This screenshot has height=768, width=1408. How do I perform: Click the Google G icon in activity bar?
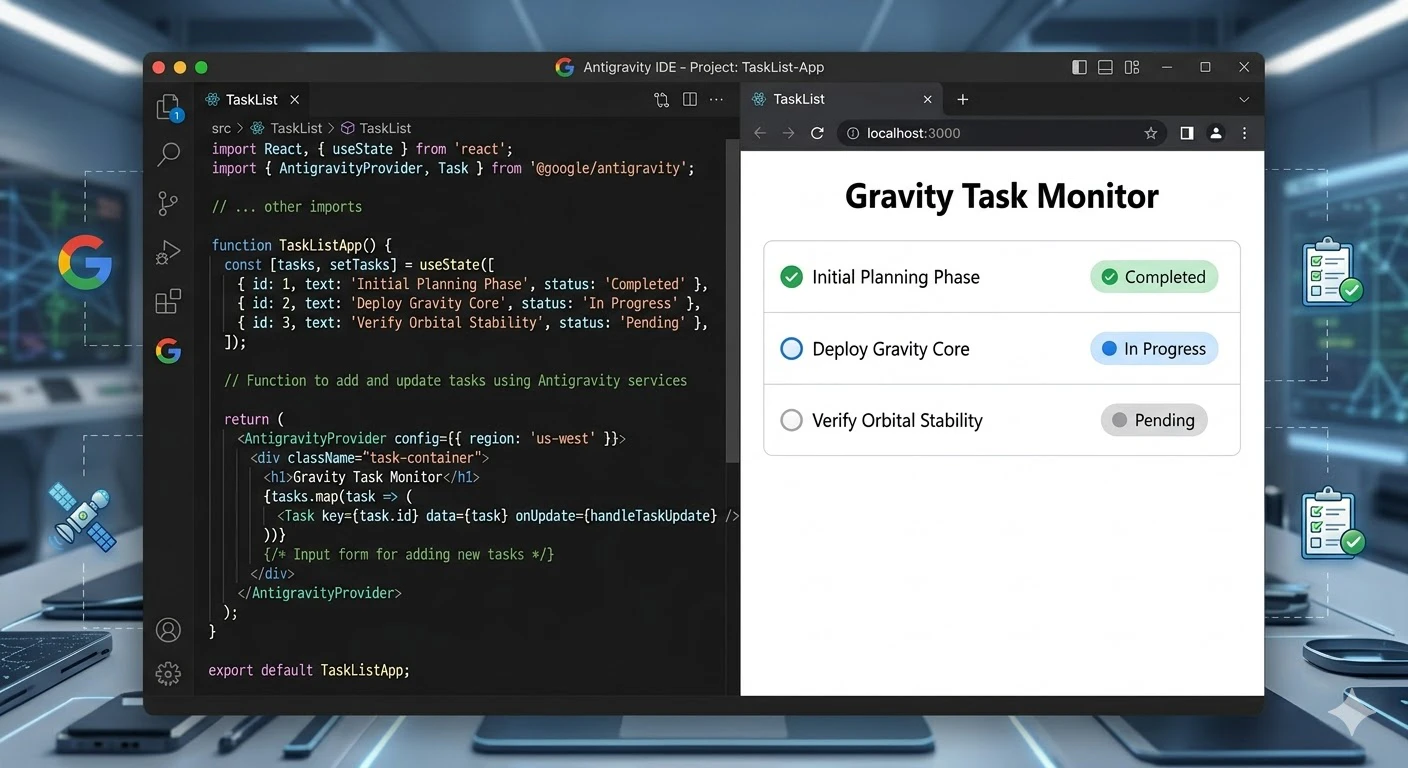click(168, 351)
